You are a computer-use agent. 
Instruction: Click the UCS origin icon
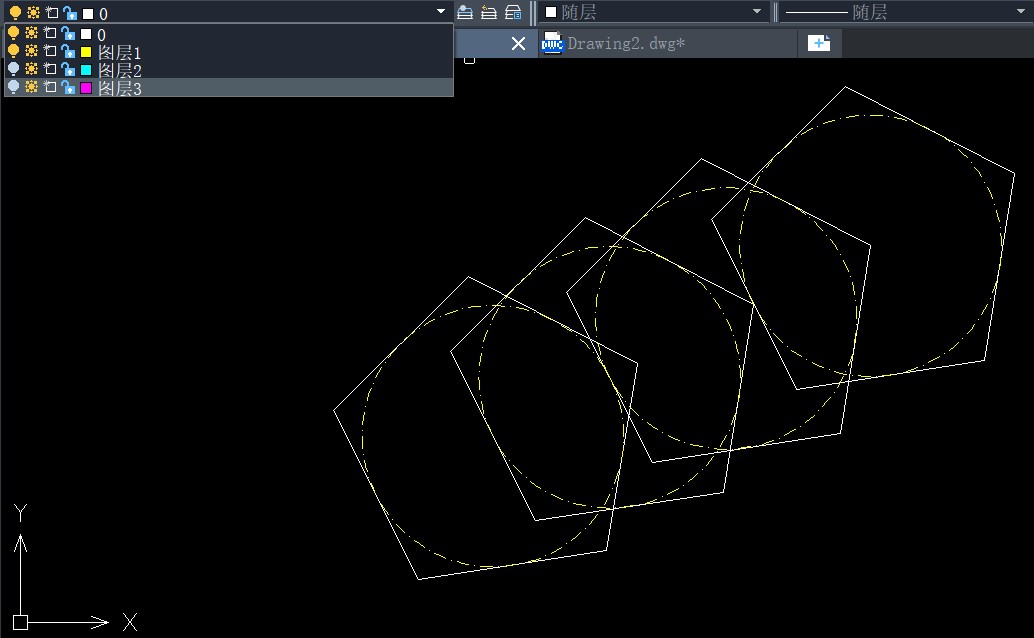(x=20, y=622)
